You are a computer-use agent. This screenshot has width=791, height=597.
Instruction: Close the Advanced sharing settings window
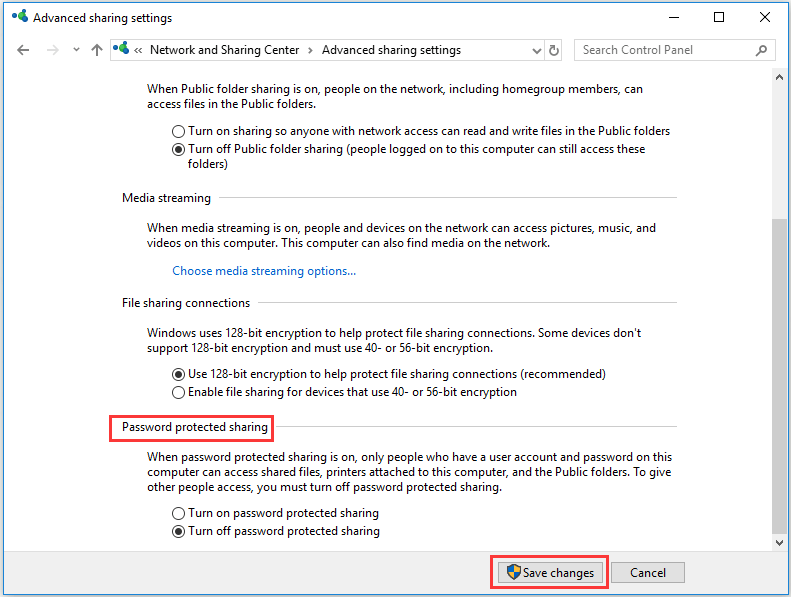pos(765,17)
